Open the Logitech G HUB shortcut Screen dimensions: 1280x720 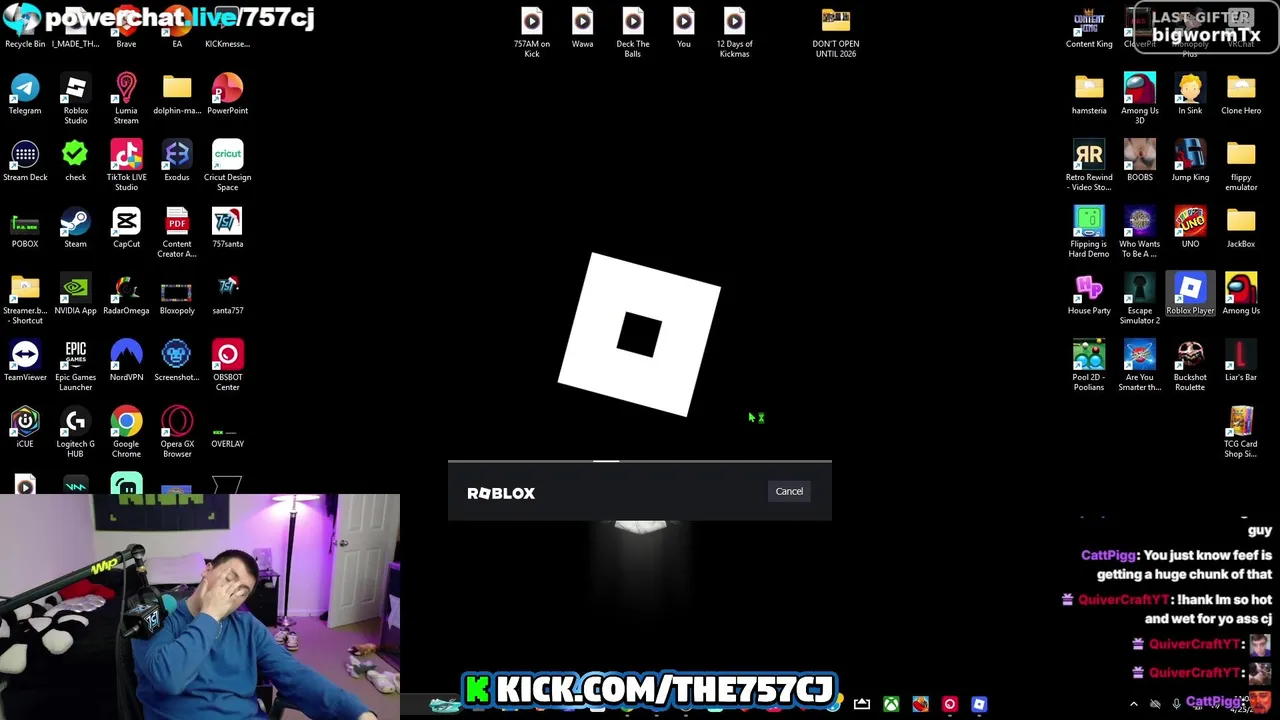[75, 432]
